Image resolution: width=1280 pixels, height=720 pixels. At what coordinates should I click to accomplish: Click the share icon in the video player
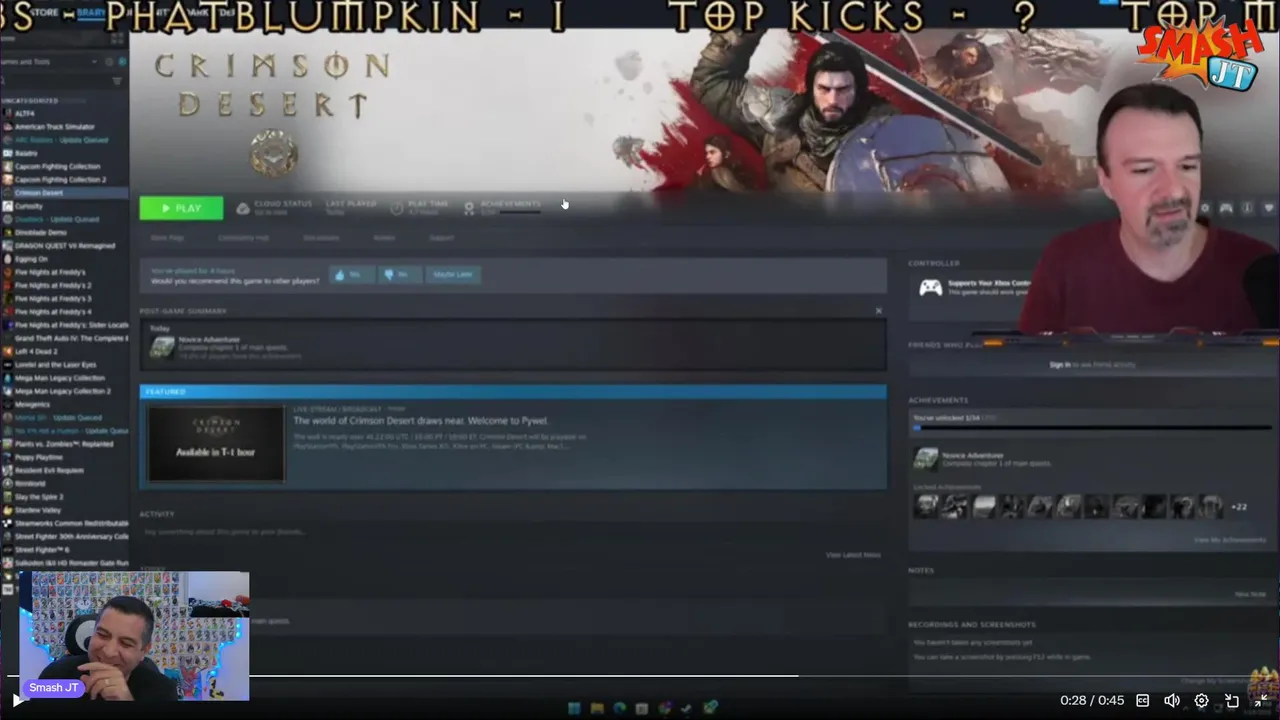pyautogui.click(x=1232, y=701)
